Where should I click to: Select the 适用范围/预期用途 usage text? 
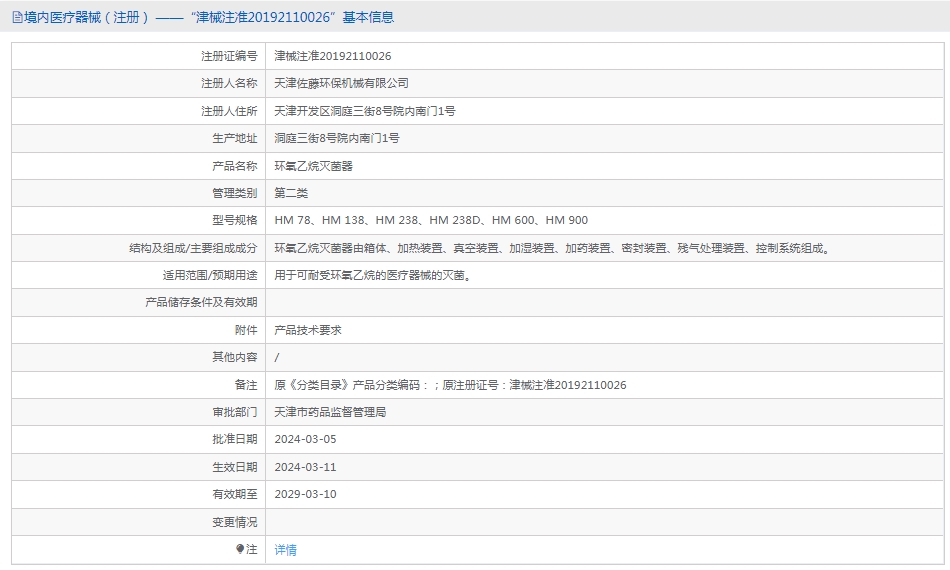(372, 275)
